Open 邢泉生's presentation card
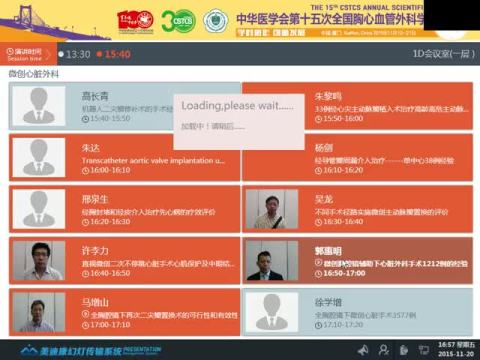480x360 pixels. coord(124,209)
